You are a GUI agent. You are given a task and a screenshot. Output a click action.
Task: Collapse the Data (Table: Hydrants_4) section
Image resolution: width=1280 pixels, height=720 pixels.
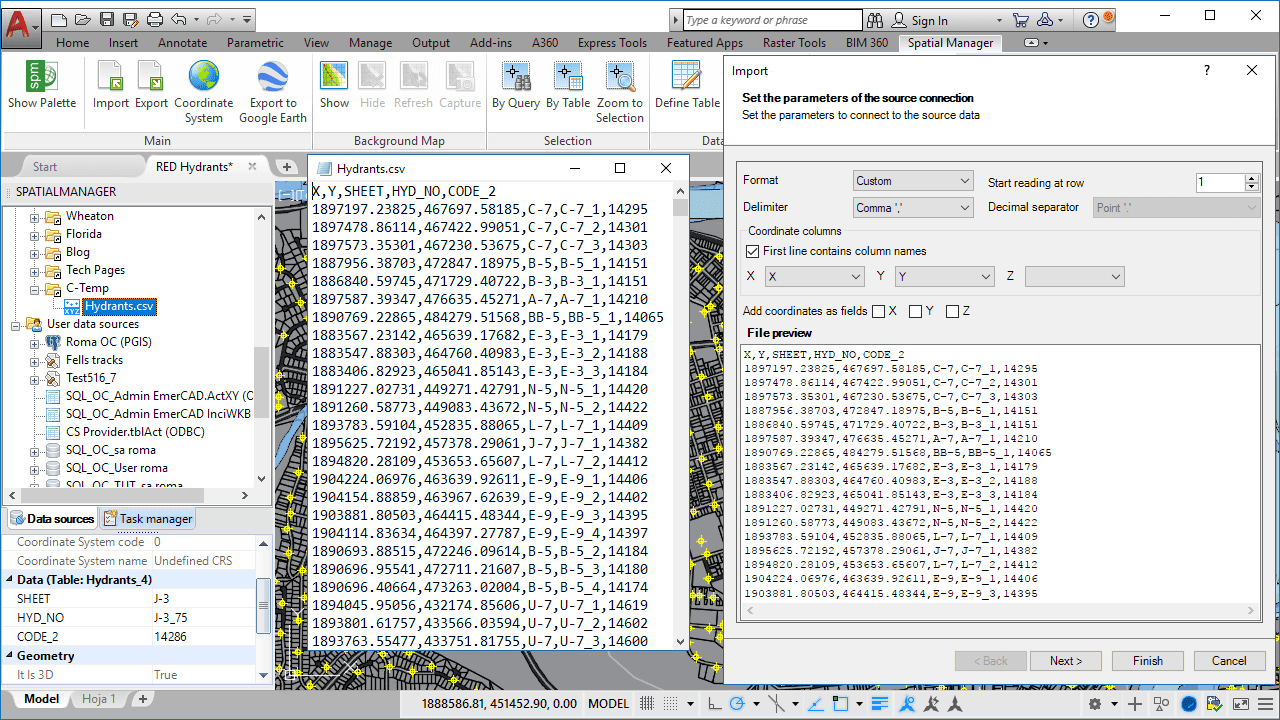9,579
